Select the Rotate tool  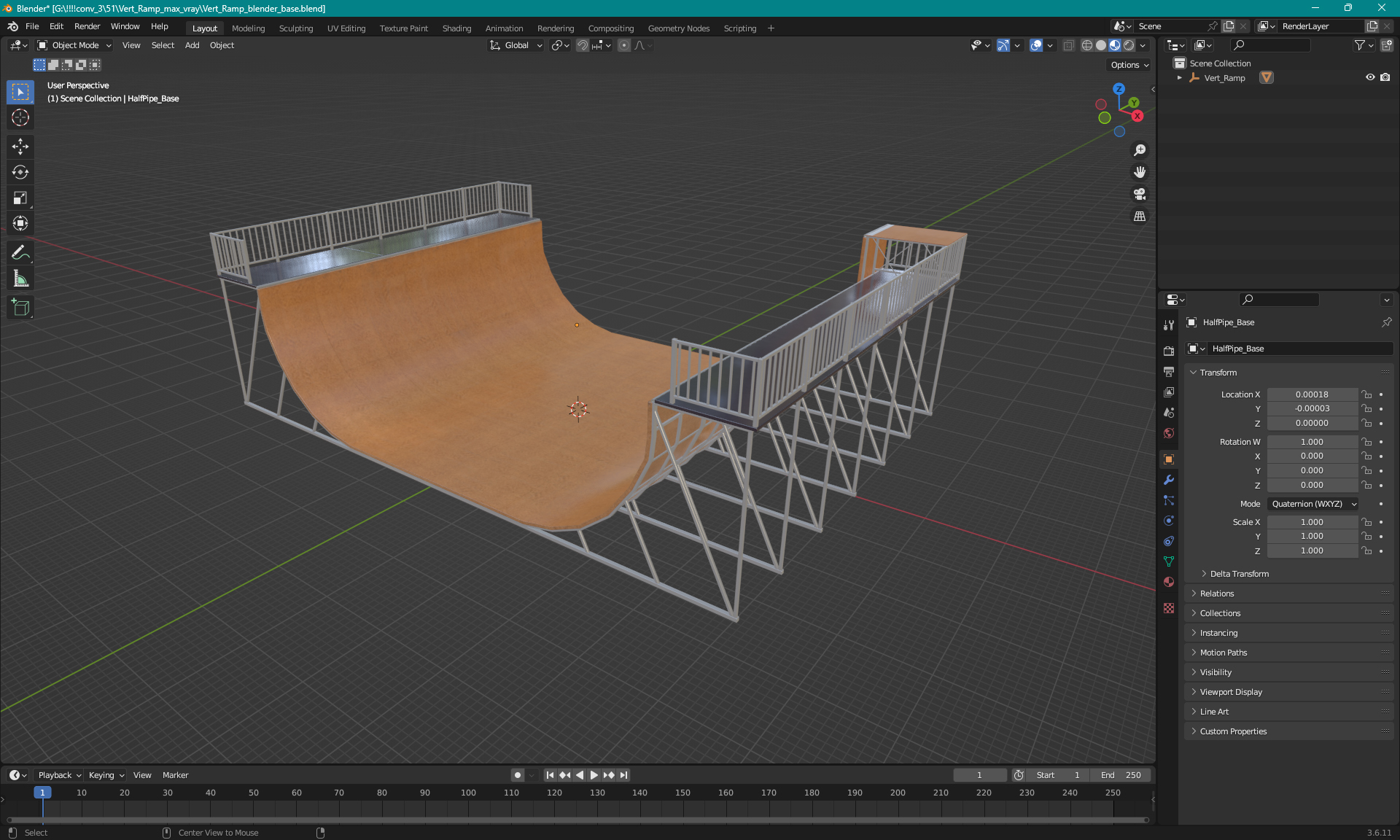coord(20,172)
